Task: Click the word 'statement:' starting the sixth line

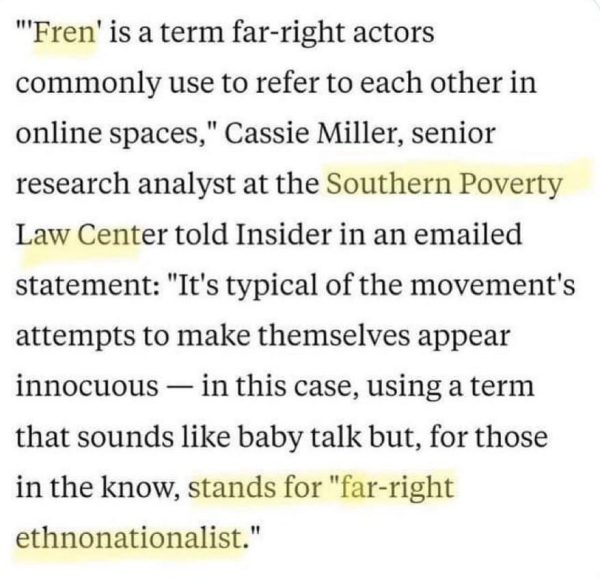Action: pos(79,286)
